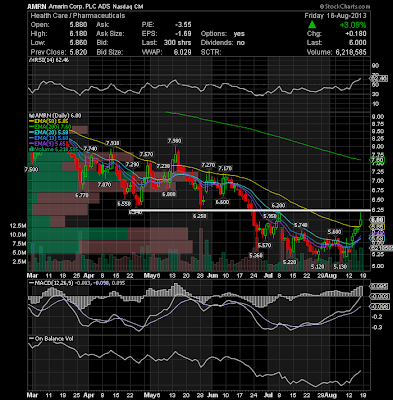Click the 5.950 price label
This screenshot has width=393, height=400.
click(x=270, y=216)
